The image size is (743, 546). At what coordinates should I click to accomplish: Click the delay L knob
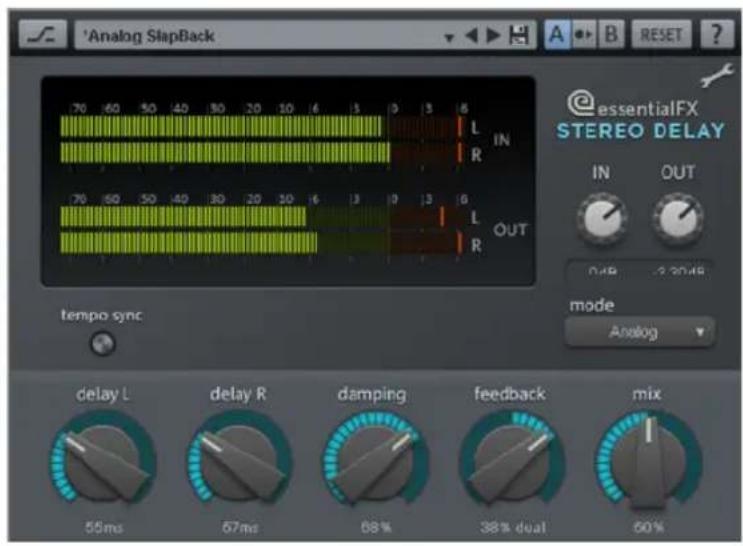[103, 460]
